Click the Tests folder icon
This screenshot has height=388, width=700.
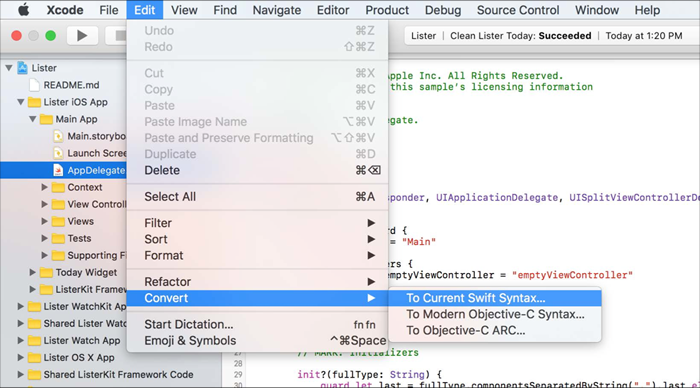tap(58, 238)
